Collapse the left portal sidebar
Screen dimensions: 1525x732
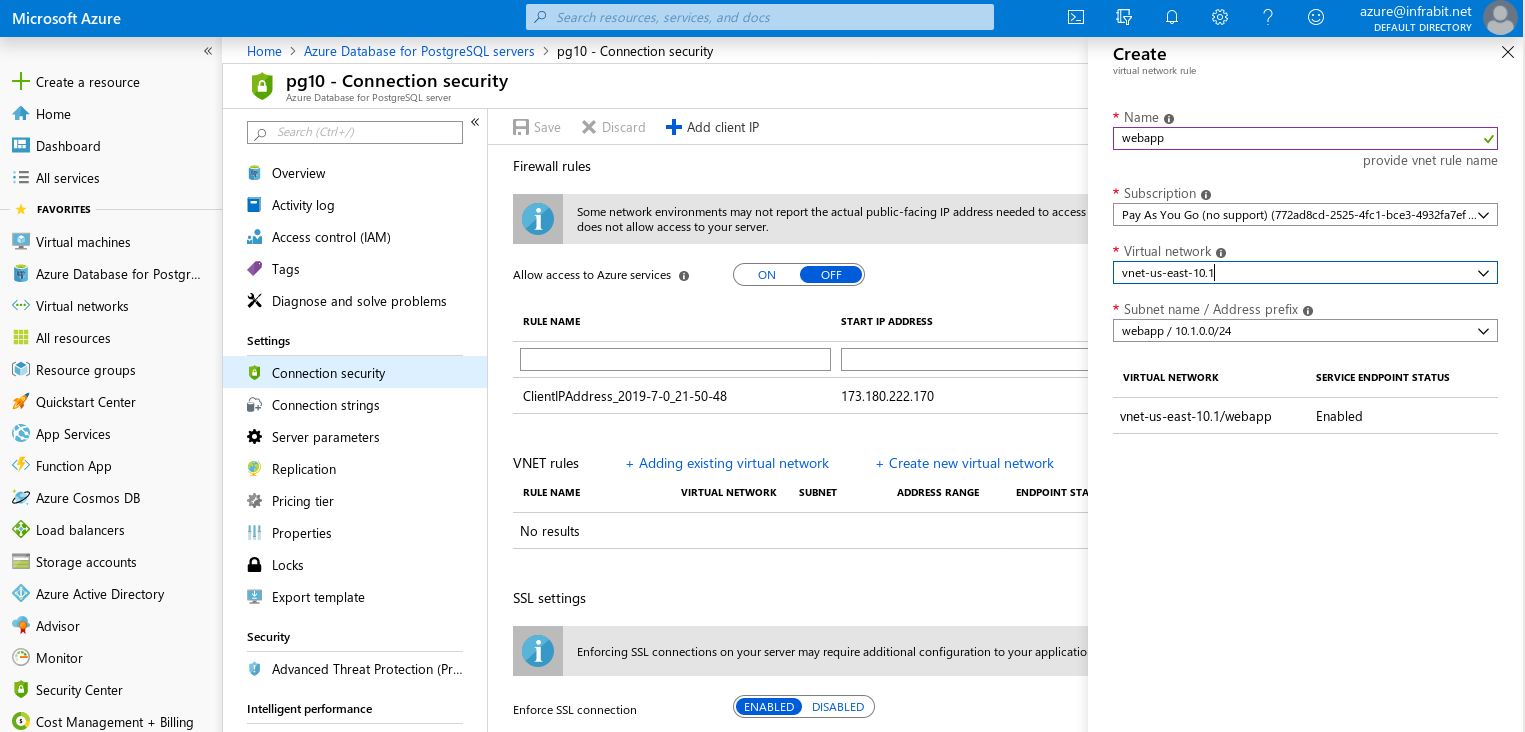click(x=208, y=51)
